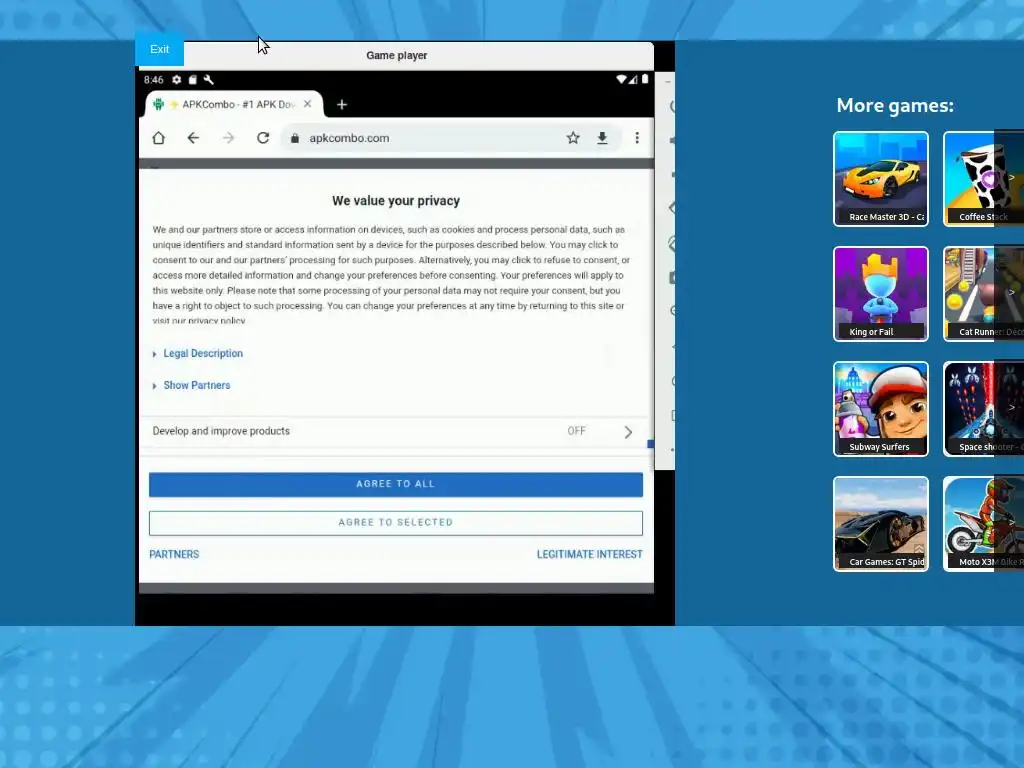Open the King or Fail game thumbnail
1024x768 pixels.
tap(880, 294)
